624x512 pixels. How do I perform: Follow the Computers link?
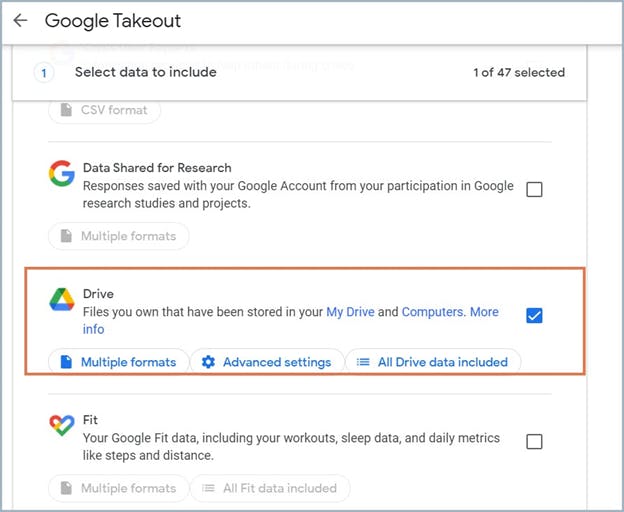click(433, 312)
